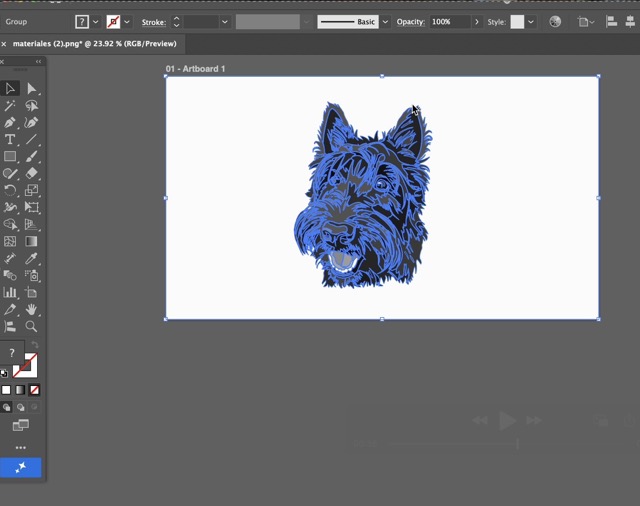Select the Artboard tool
This screenshot has height=506, width=640.
coord(31,292)
